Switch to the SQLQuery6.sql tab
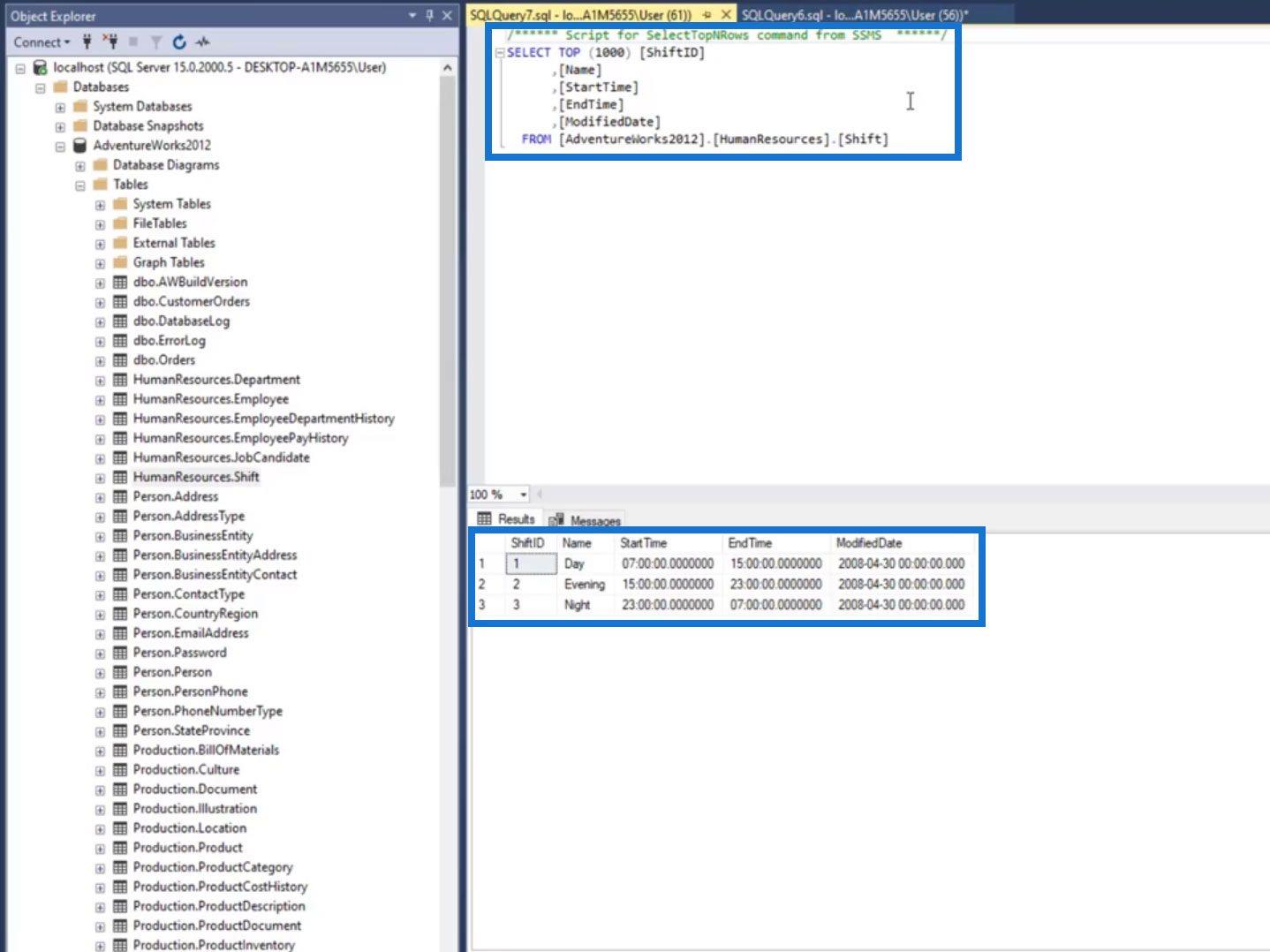Viewport: 1270px width, 952px height. click(x=855, y=15)
